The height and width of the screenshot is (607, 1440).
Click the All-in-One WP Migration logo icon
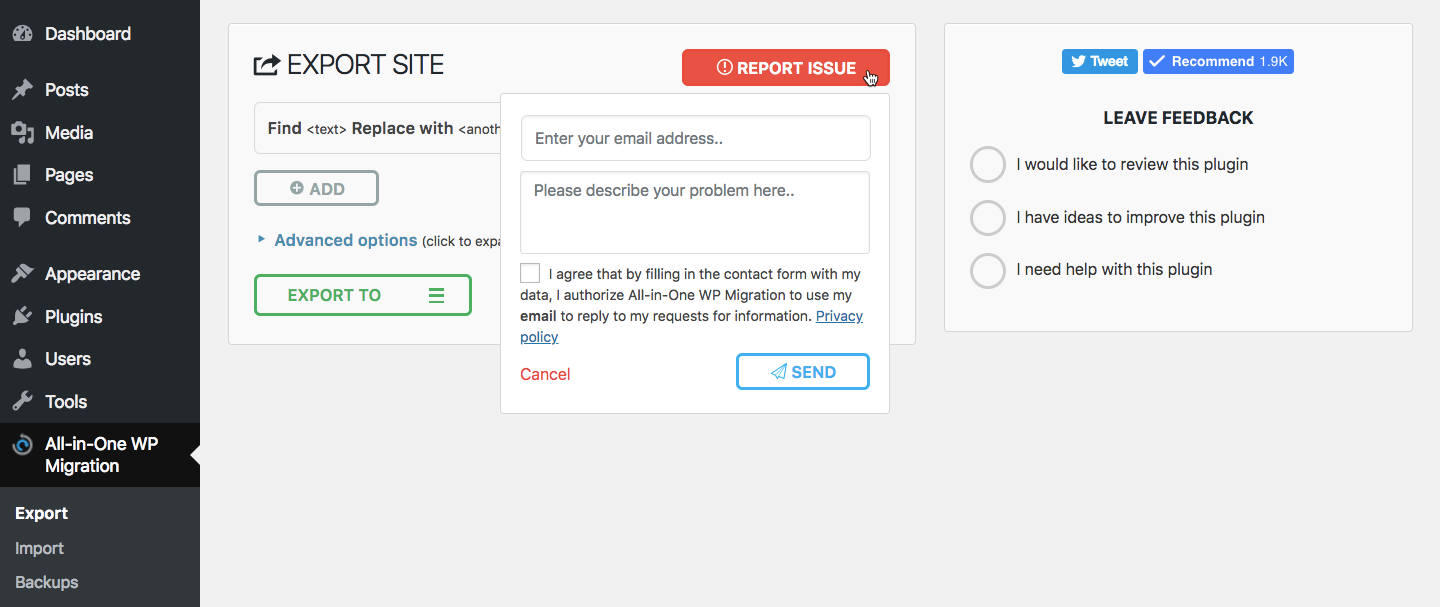22,445
